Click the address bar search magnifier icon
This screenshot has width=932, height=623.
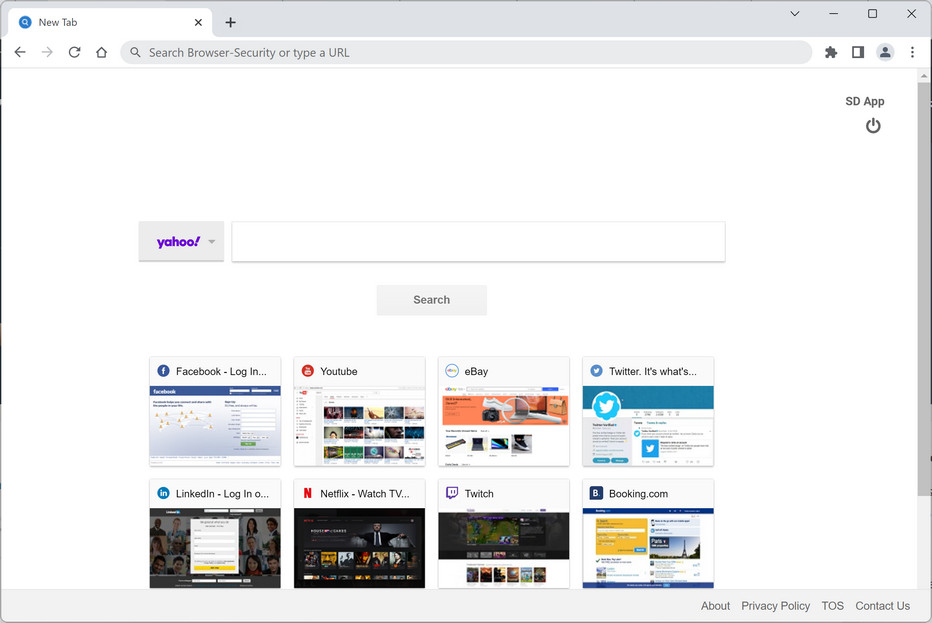pyautogui.click(x=136, y=52)
